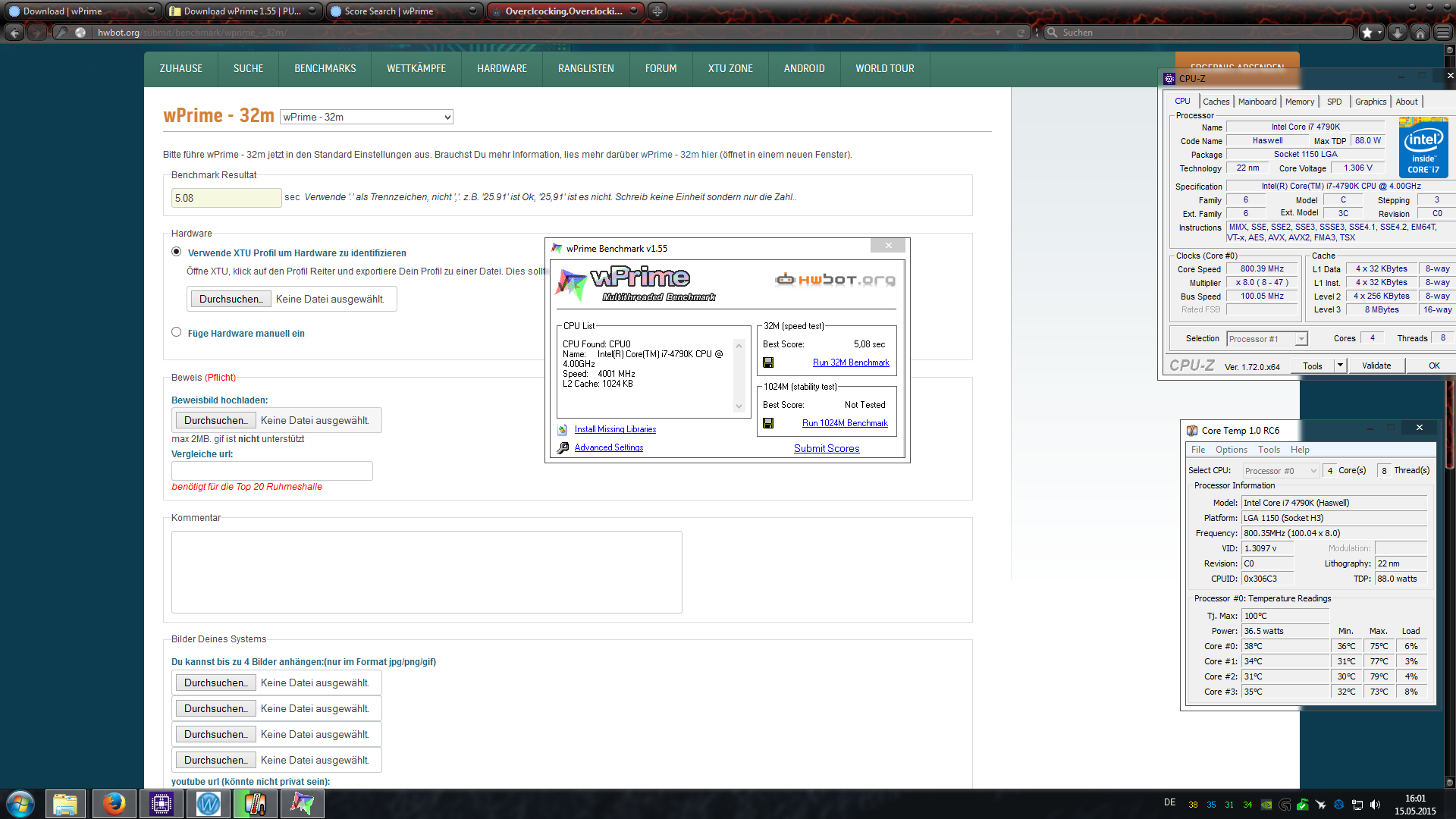
Task: Click Durchsuchen button for XTU profile
Action: click(x=231, y=299)
